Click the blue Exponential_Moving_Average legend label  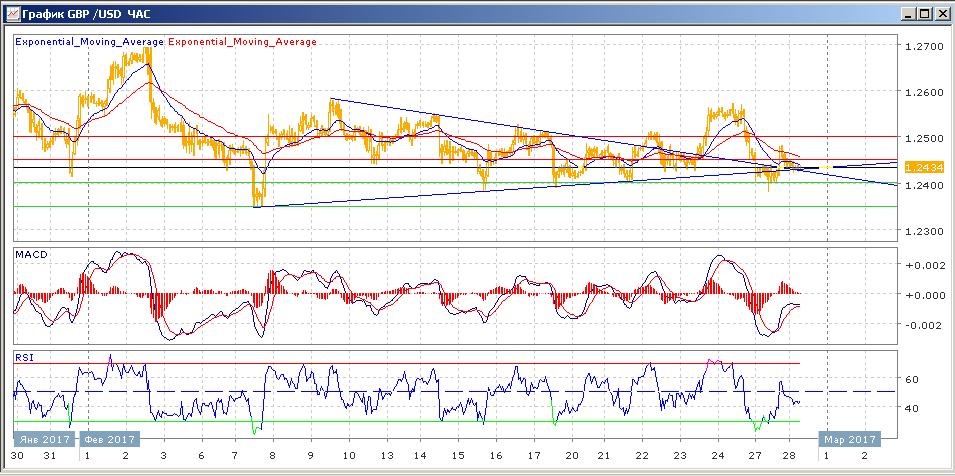pos(89,42)
